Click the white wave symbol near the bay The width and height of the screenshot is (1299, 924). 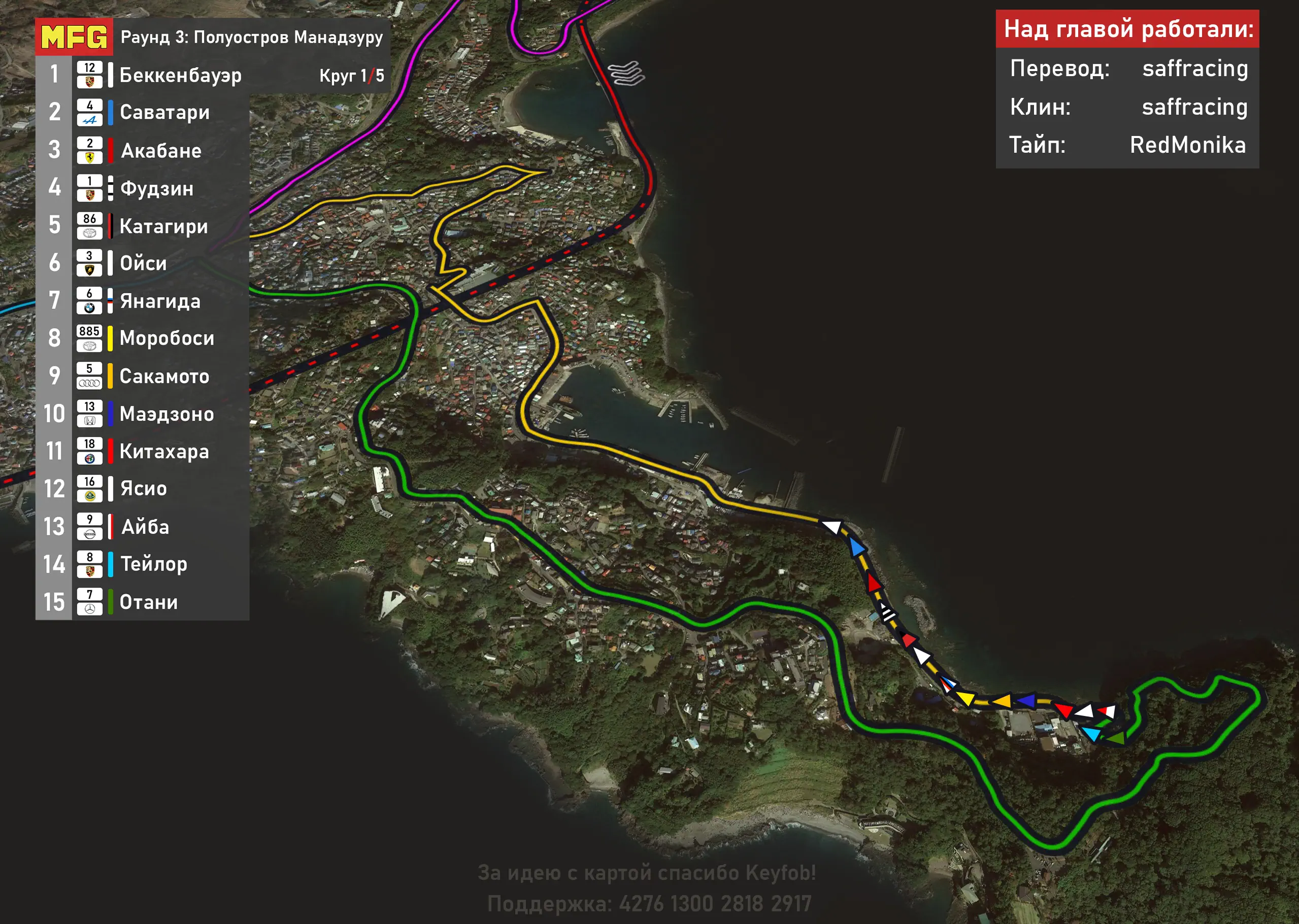[x=626, y=74]
